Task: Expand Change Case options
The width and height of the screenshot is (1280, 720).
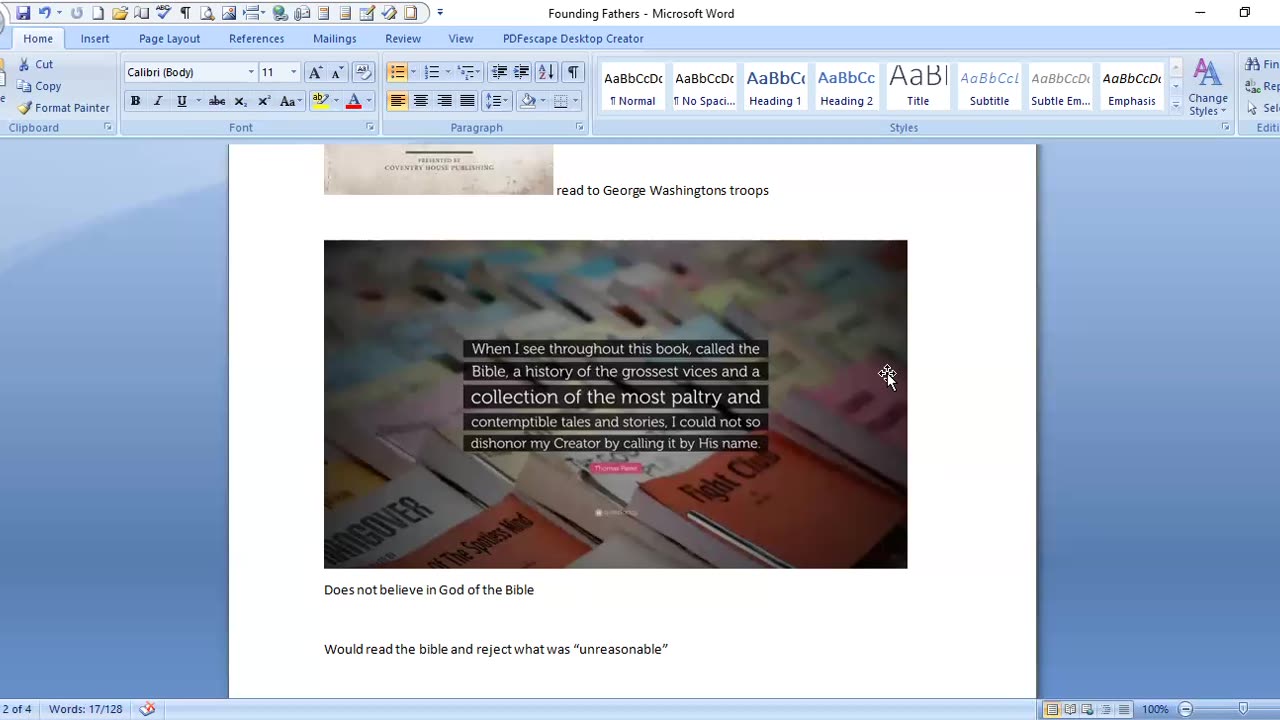Action: [289, 101]
